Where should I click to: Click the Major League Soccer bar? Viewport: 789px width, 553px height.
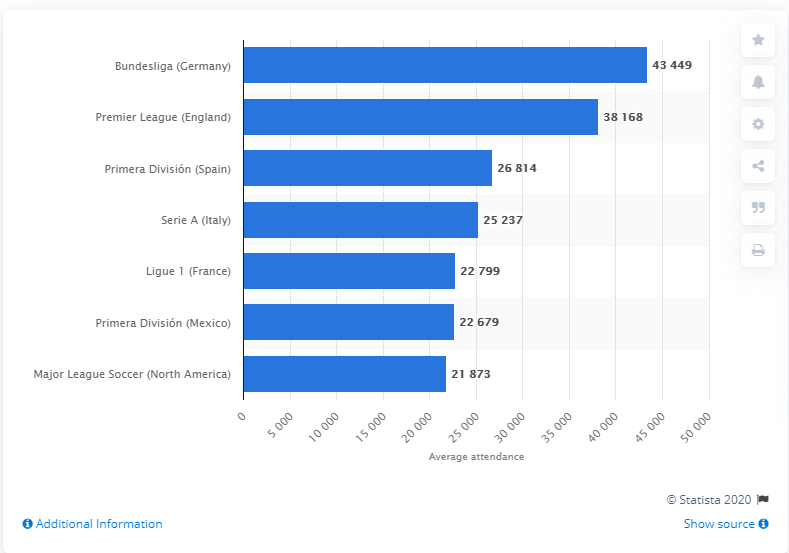[x=345, y=374]
